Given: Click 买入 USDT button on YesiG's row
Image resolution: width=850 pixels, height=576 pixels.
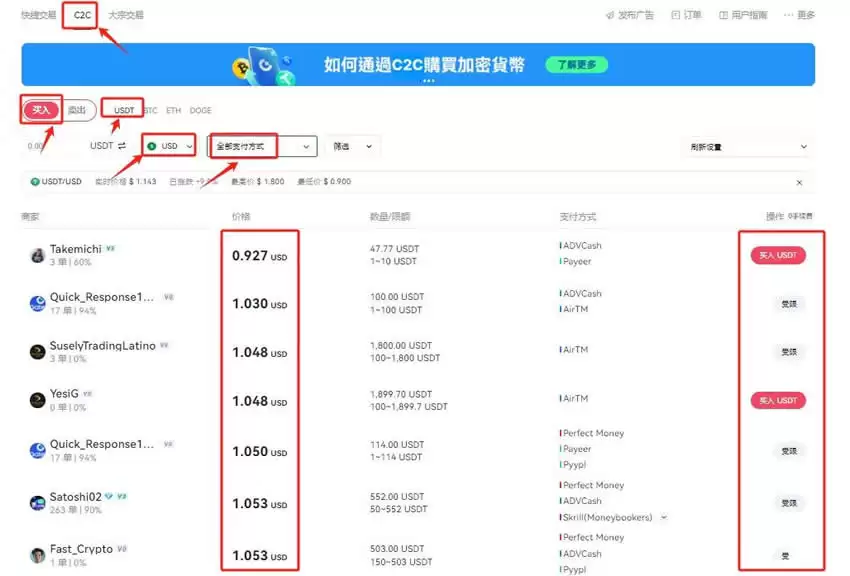Looking at the screenshot, I should click(x=779, y=400).
